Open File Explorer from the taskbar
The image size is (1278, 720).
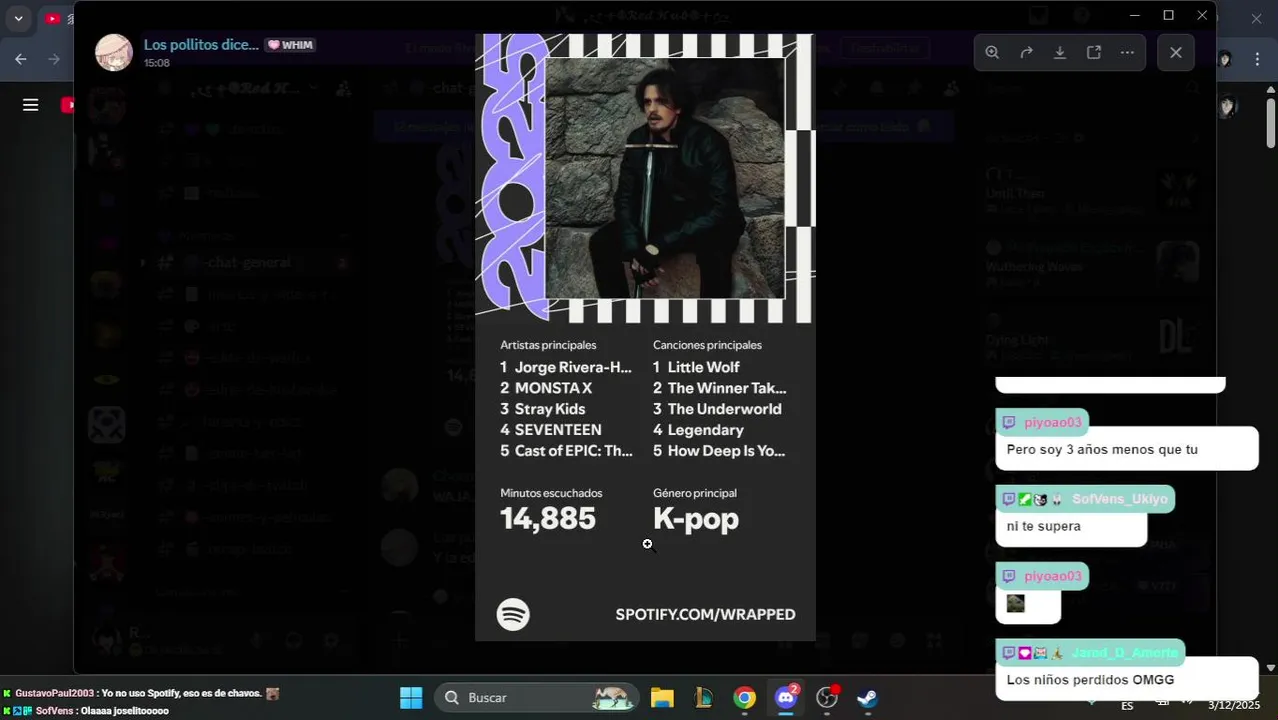(662, 698)
